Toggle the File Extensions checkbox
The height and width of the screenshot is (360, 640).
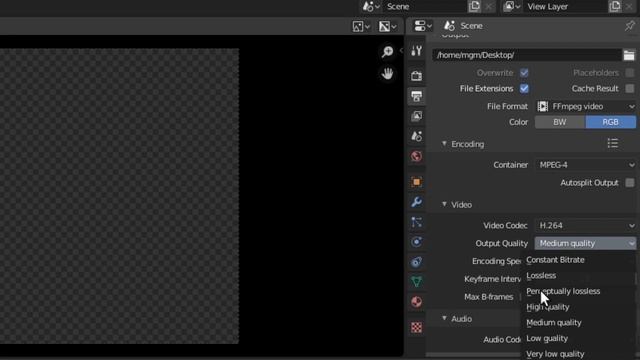524,89
